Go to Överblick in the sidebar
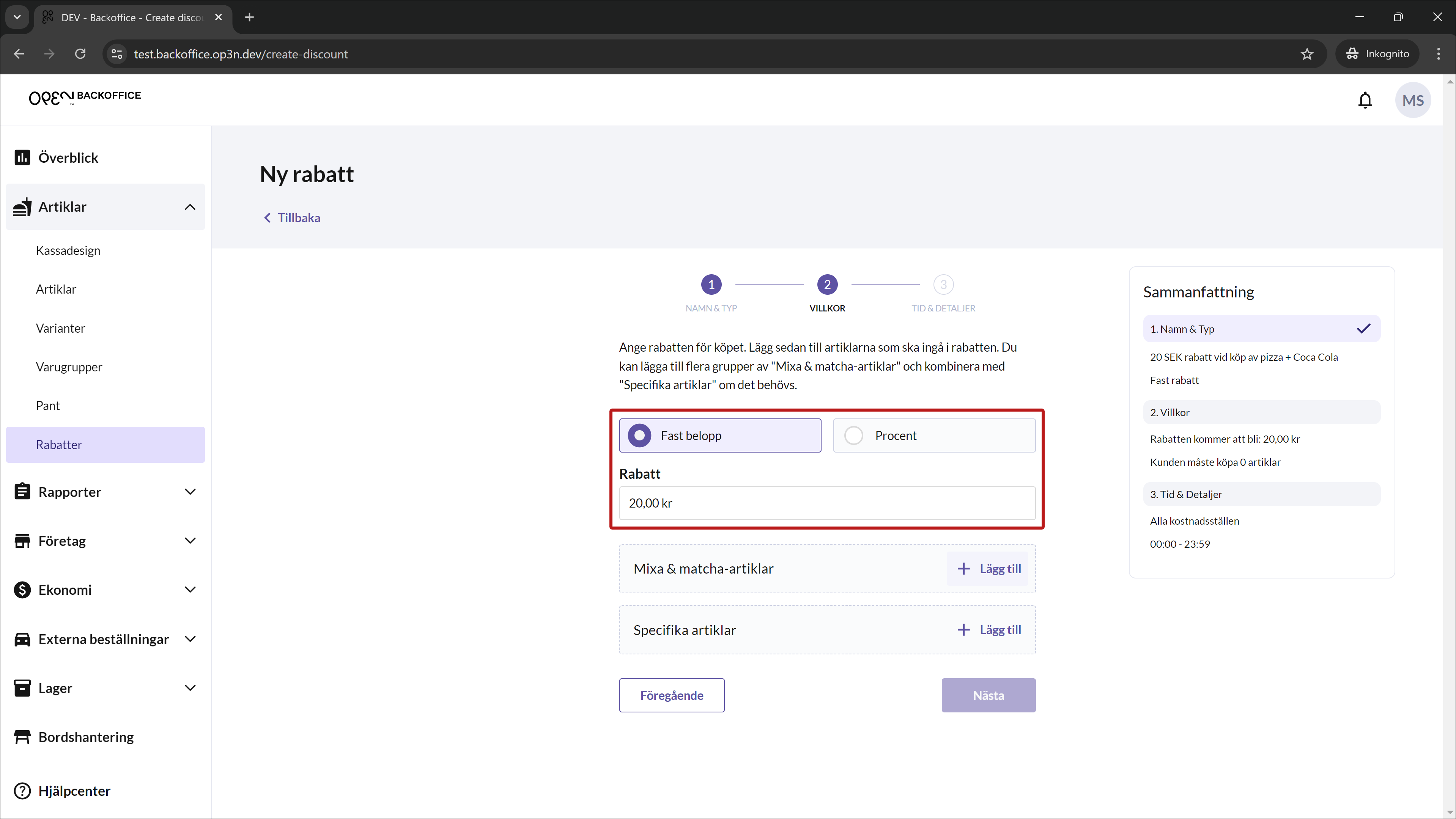 point(68,157)
